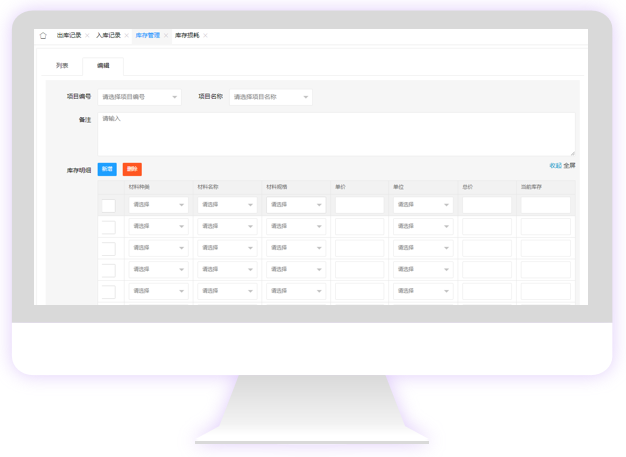626x457 pixels.
Task: Click the home icon in tab bar
Action: click(43, 35)
